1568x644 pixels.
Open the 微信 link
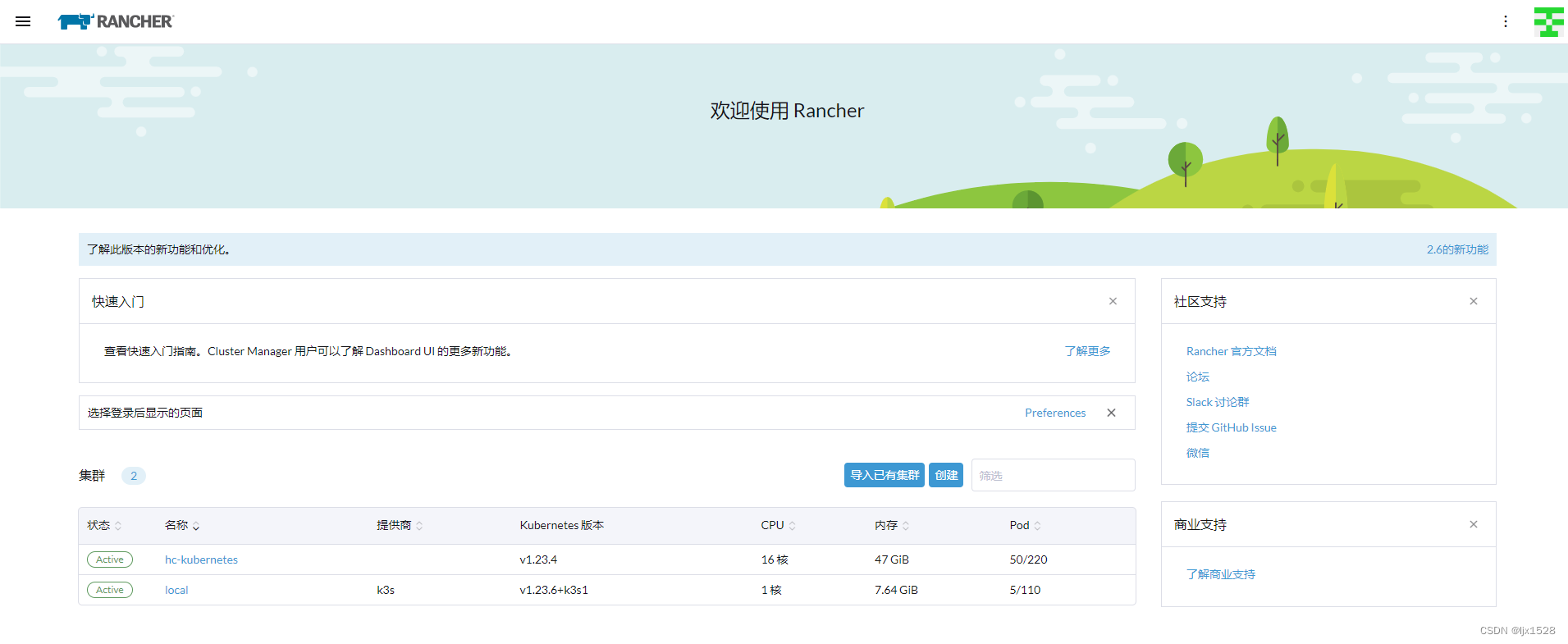1197,453
